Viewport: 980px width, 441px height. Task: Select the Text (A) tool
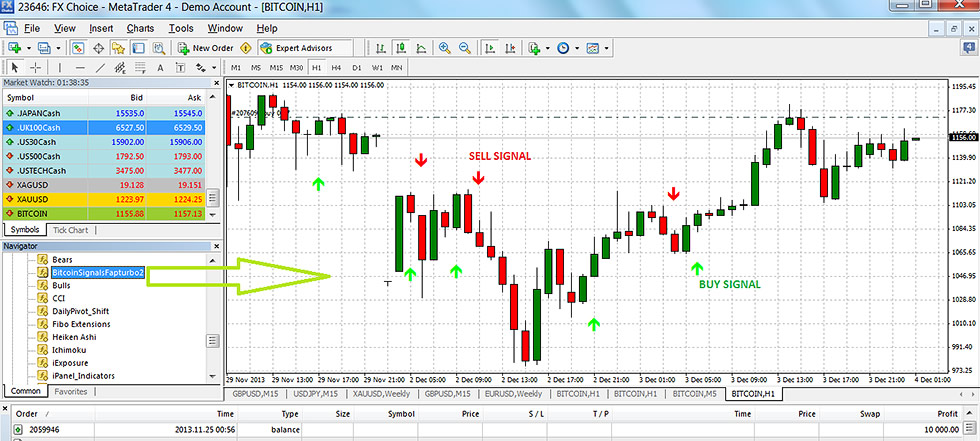[160, 67]
